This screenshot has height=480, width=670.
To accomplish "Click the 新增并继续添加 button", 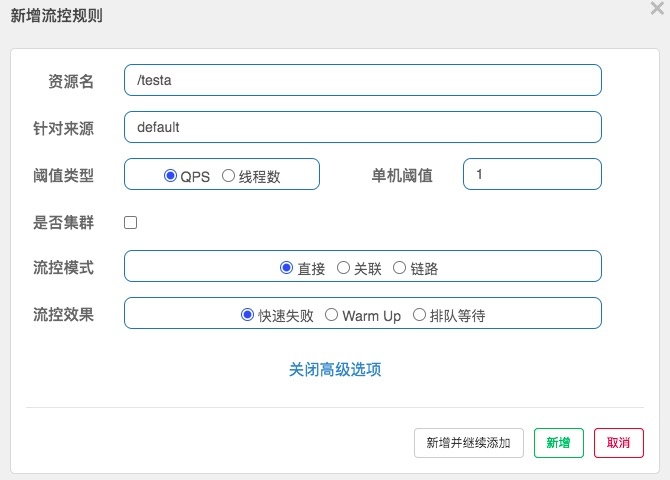I will 469,443.
